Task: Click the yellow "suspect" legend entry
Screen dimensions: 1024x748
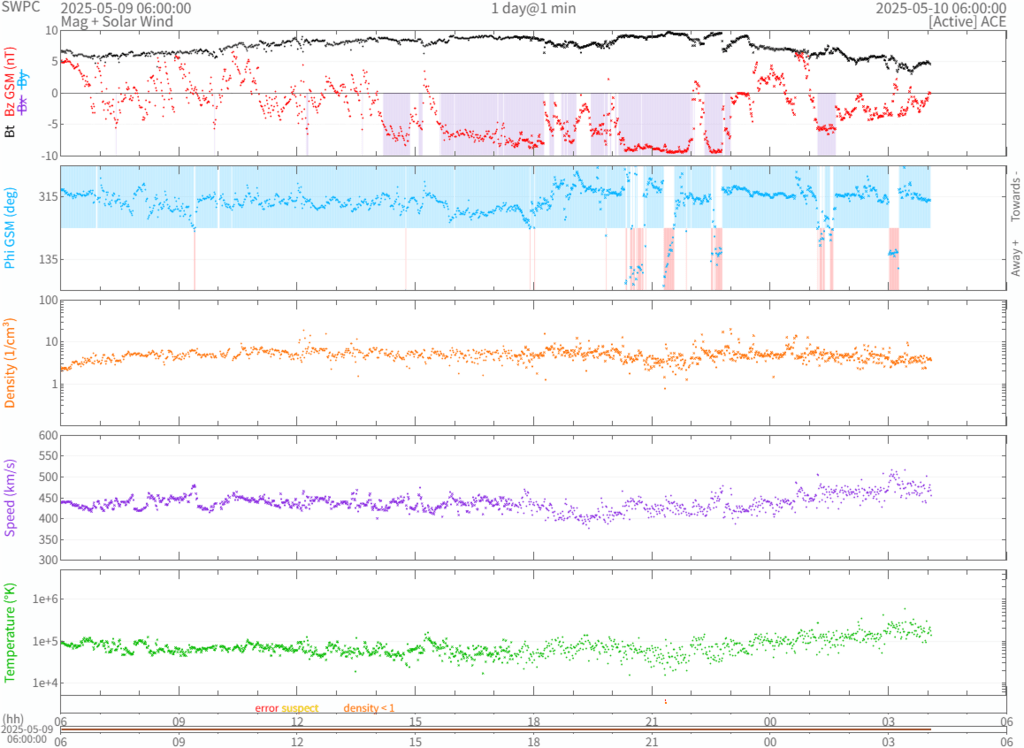Action: click(x=299, y=708)
